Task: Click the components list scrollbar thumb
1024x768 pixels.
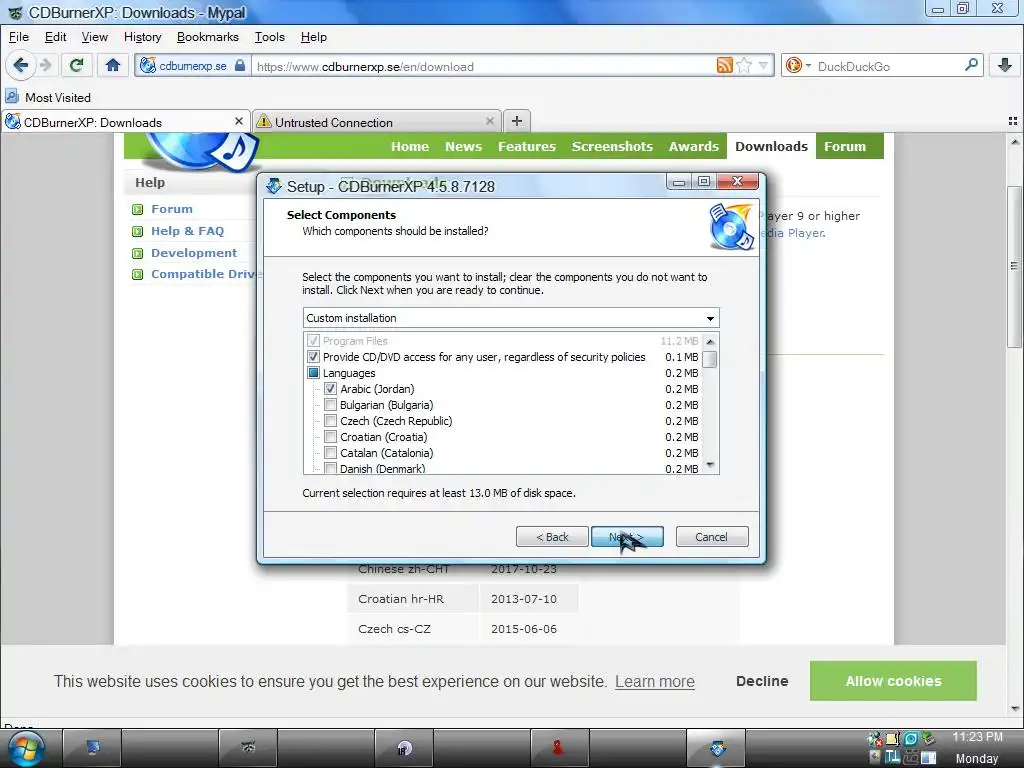Action: pyautogui.click(x=711, y=360)
